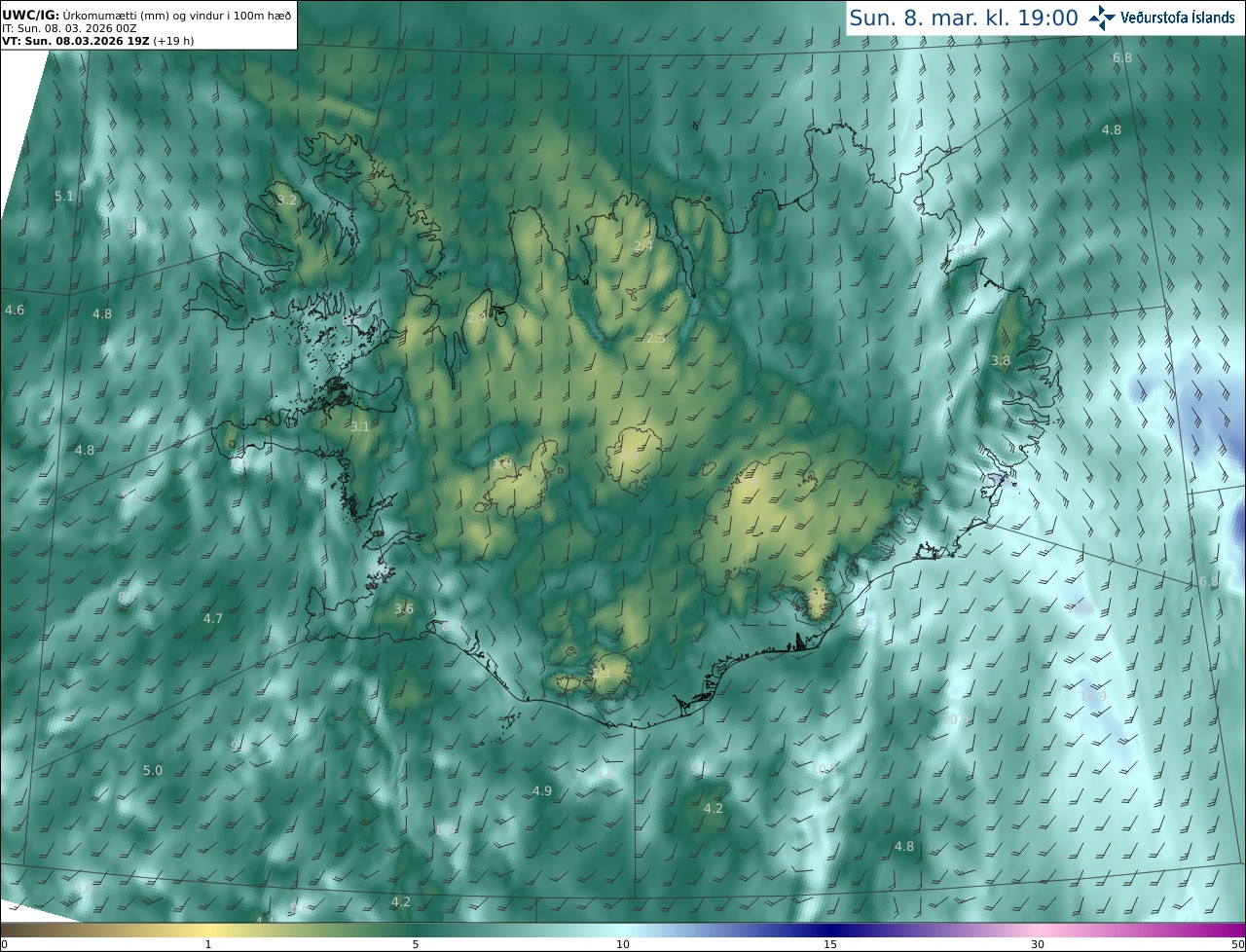Click the colorbar tick label '0'
Viewport: 1246px width, 952px height.
tap(4, 944)
